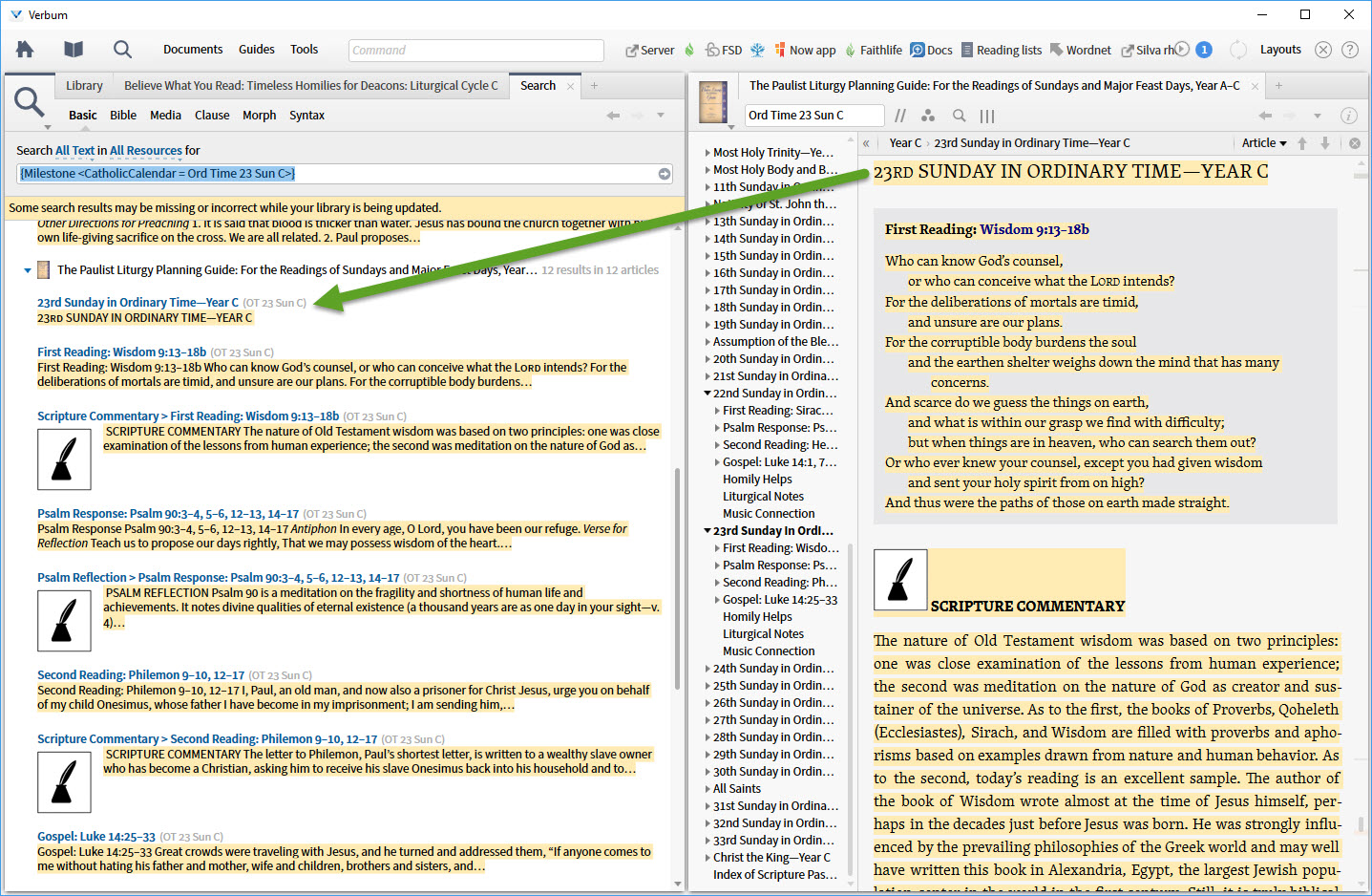Click the inline search magnifier in resource panel
1372x896 pixels.
959,116
